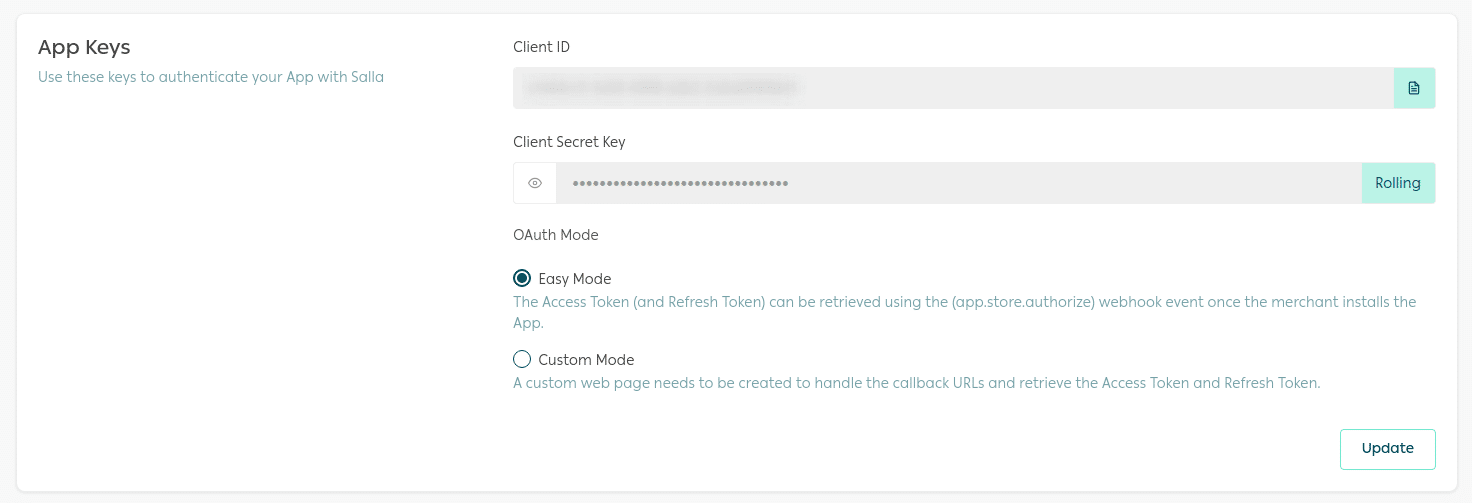Click the App Keys heading
Image resolution: width=1472 pixels, height=503 pixels.
click(x=84, y=47)
